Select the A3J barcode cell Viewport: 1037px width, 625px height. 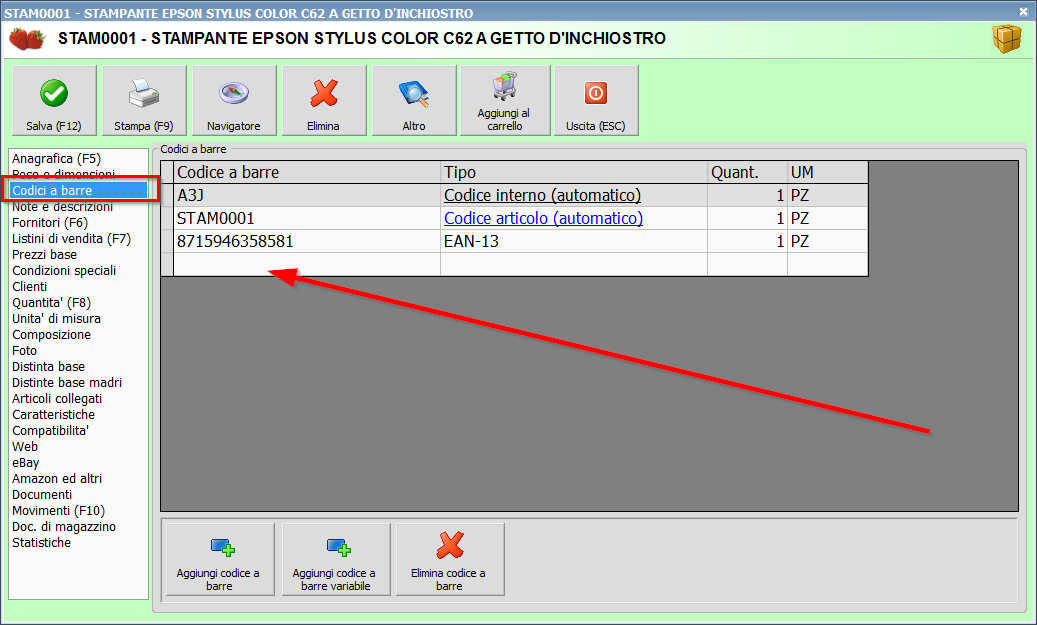point(307,195)
